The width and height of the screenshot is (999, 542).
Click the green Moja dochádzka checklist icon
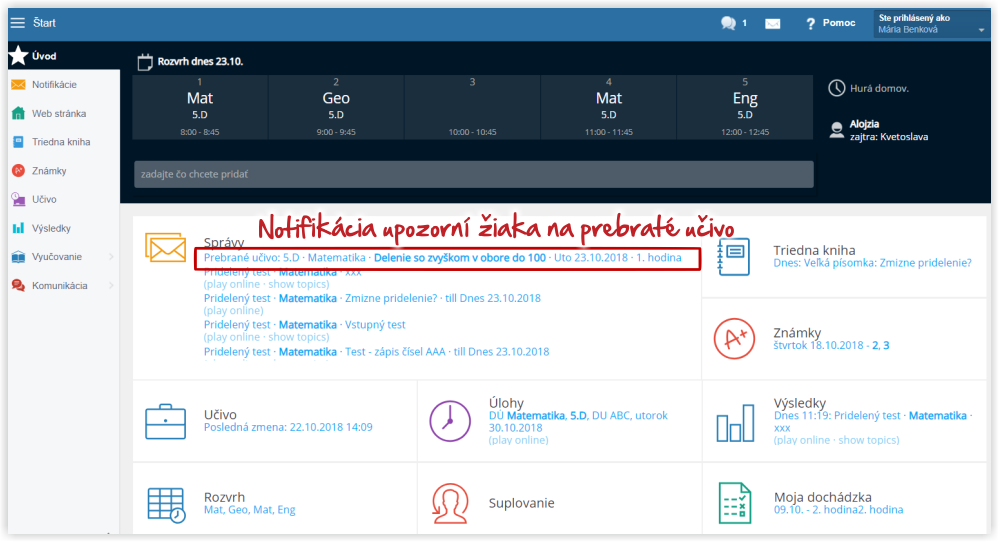[735, 503]
